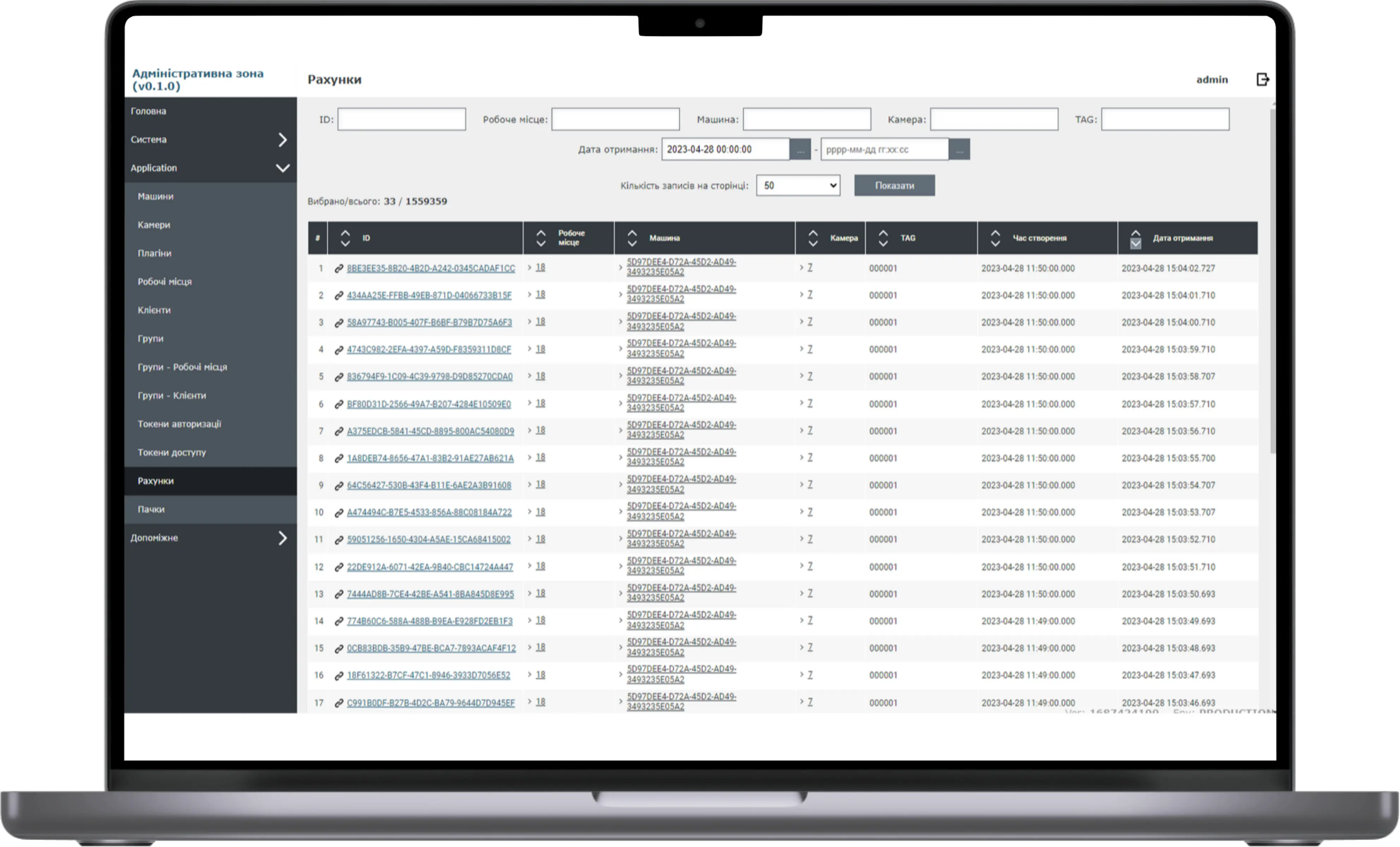Open the start date picker button
Image resolution: width=1400 pixels, height=847 pixels.
[x=800, y=150]
